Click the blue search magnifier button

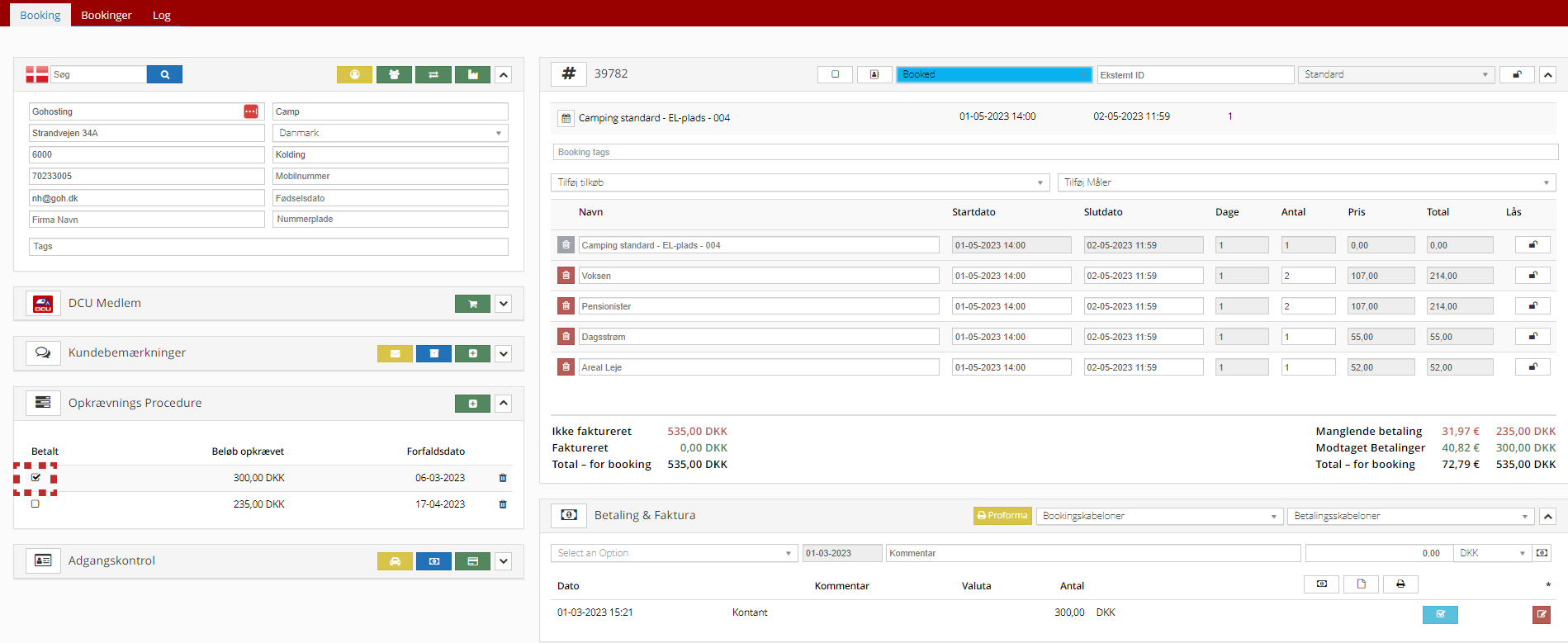(x=164, y=74)
